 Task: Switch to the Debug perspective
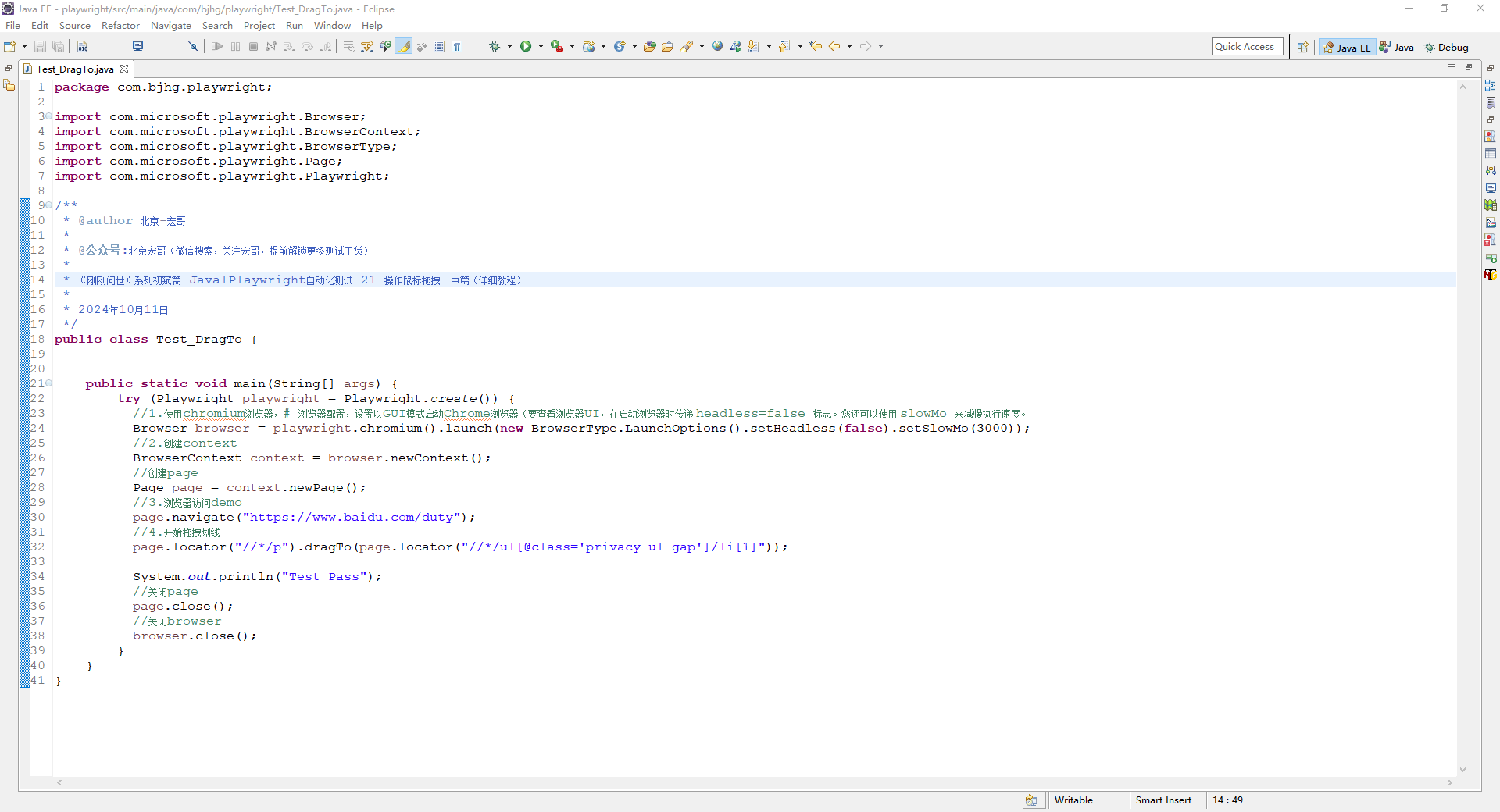(1446, 48)
